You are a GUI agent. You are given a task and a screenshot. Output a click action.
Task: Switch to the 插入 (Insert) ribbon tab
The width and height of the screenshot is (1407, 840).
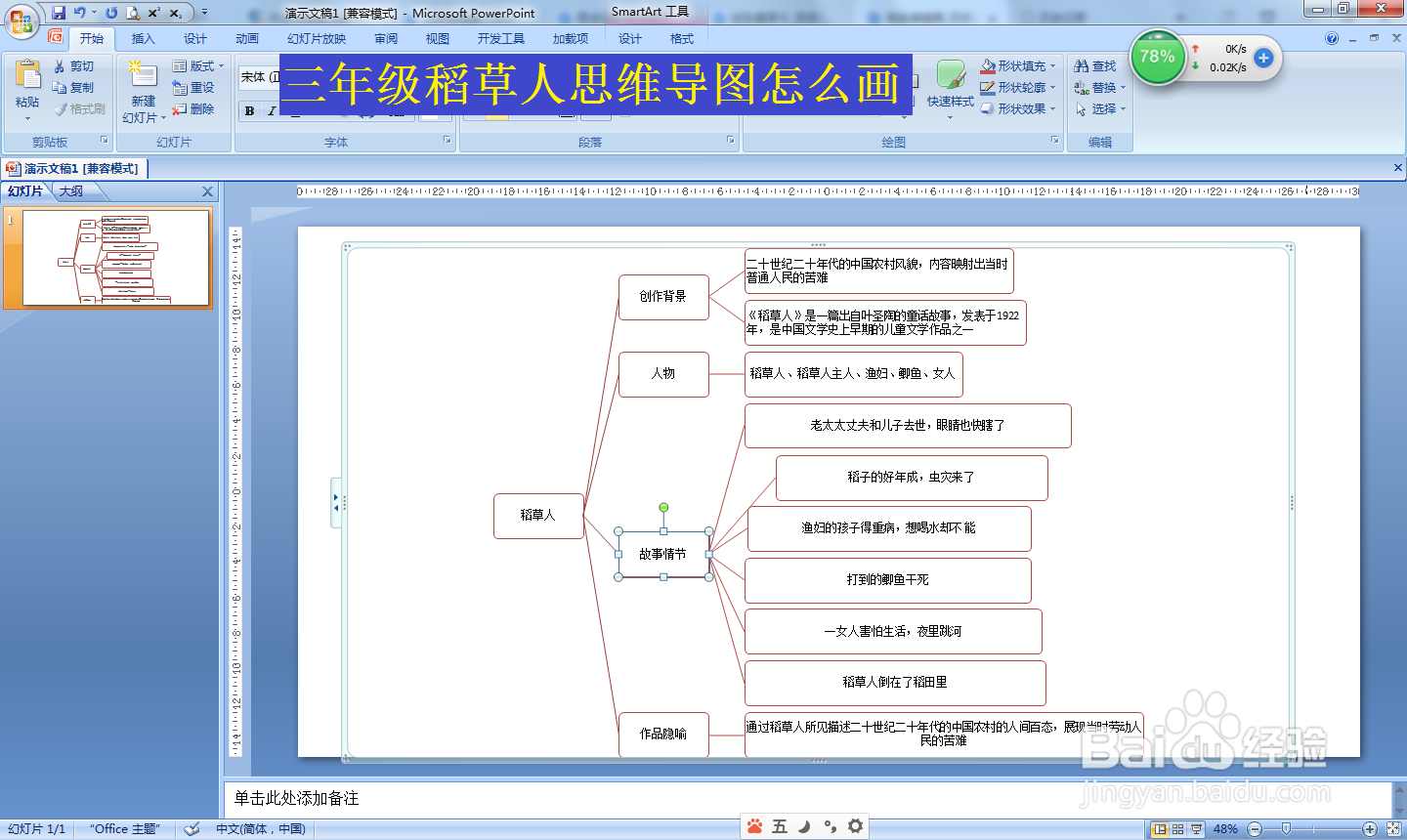[x=143, y=38]
